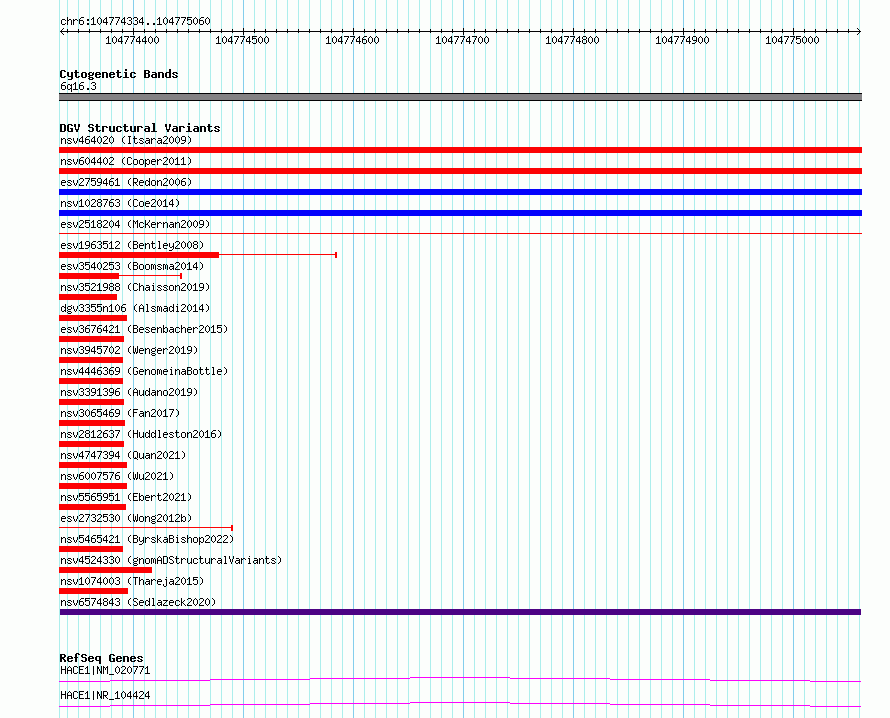The width and height of the screenshot is (890, 718).
Task: Click the nsv464020 (Itsara2009) variant label
Action: pyautogui.click(x=126, y=140)
